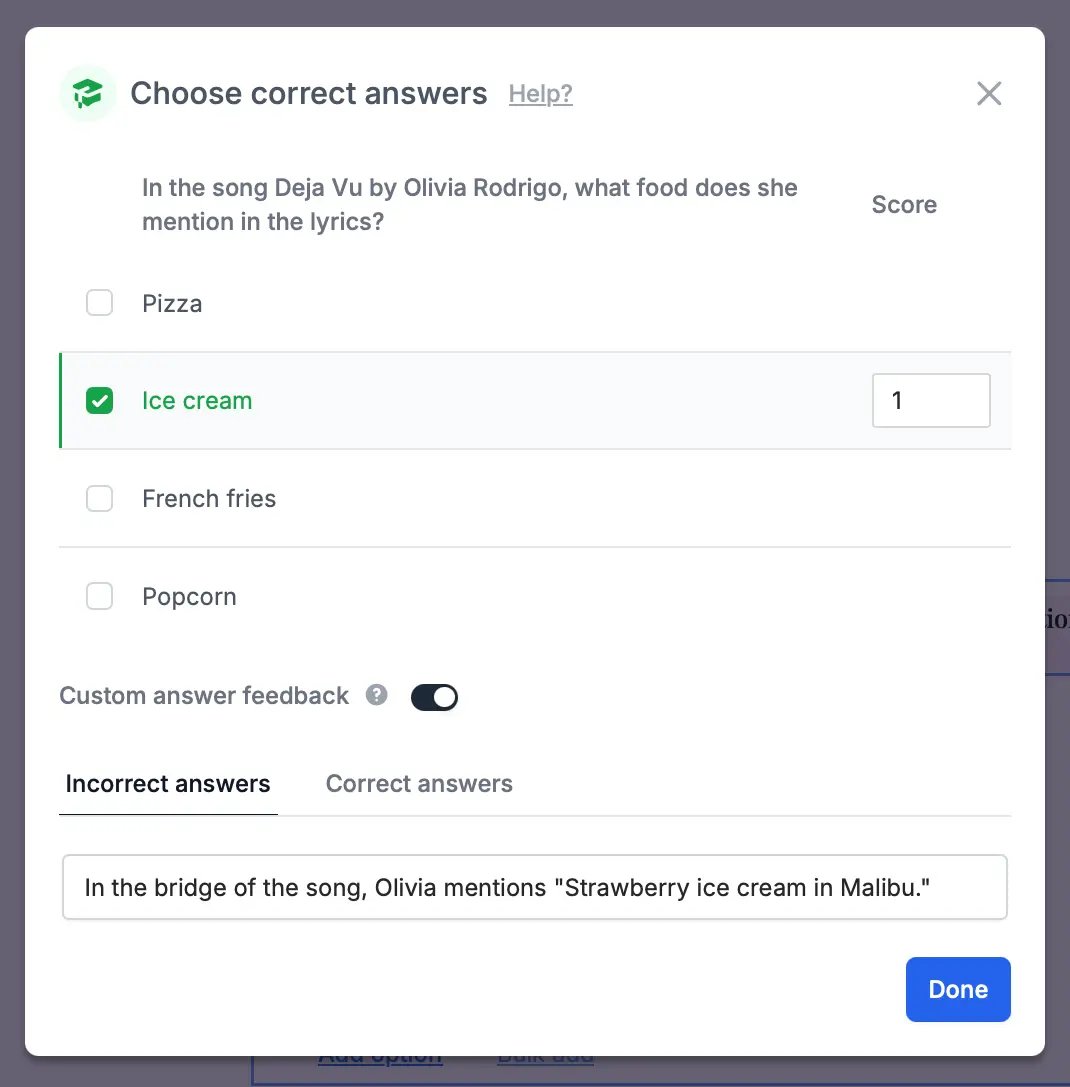This screenshot has width=1070, height=1087.
Task: Click the Deja Vu question text
Action: [469, 205]
